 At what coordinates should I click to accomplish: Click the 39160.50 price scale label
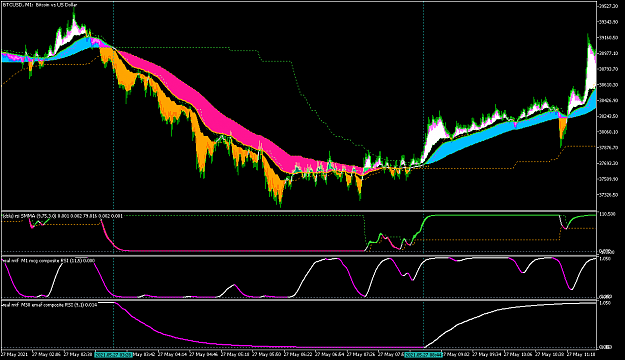click(609, 37)
